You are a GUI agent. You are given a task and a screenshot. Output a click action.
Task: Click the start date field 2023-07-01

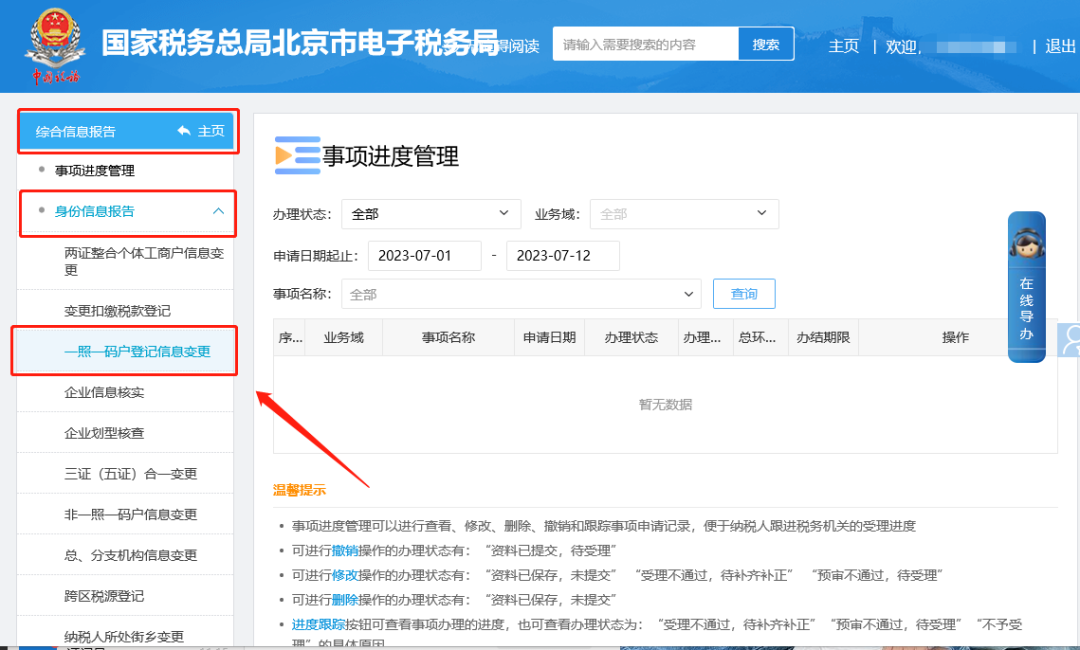click(425, 255)
